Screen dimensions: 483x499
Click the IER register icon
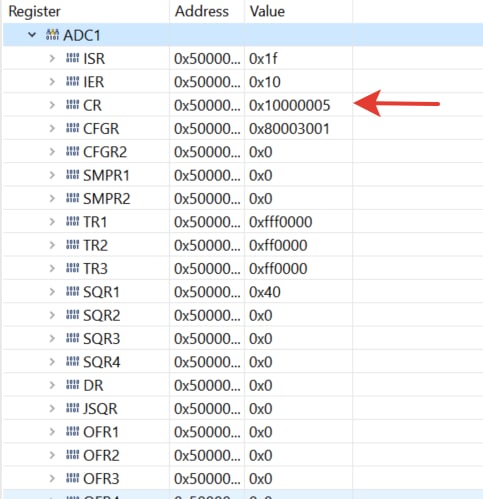72,81
